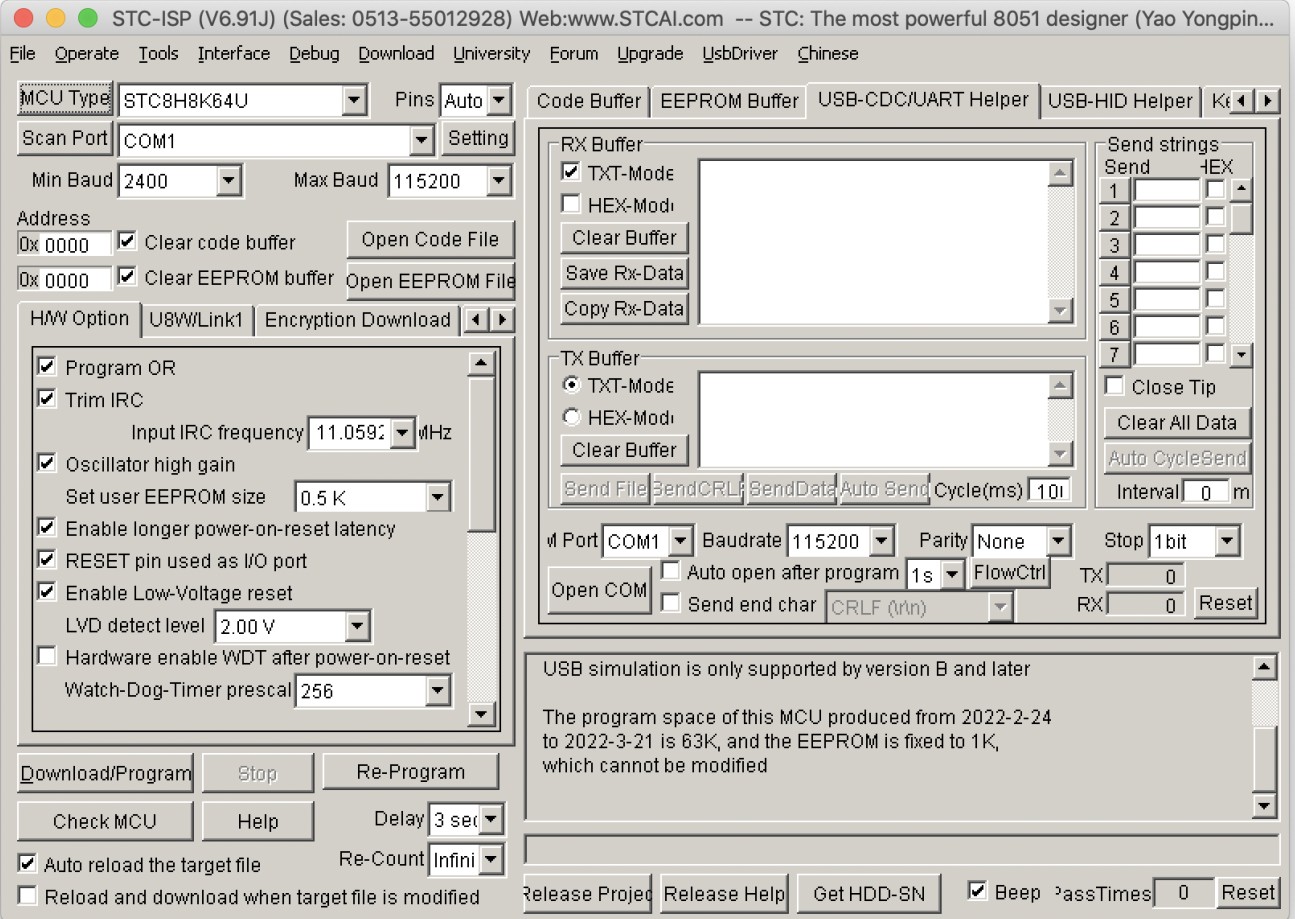Enable Reload and download when target file modified
This screenshot has height=919, width=1295.
tap(27, 896)
